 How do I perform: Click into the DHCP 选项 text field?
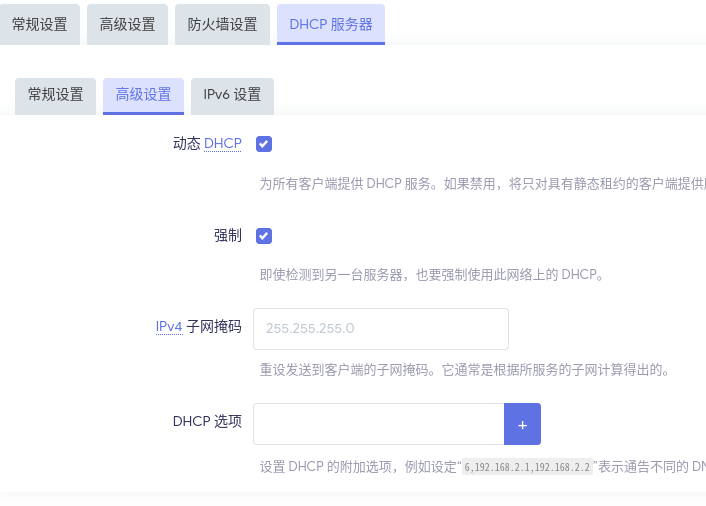pyautogui.click(x=378, y=424)
